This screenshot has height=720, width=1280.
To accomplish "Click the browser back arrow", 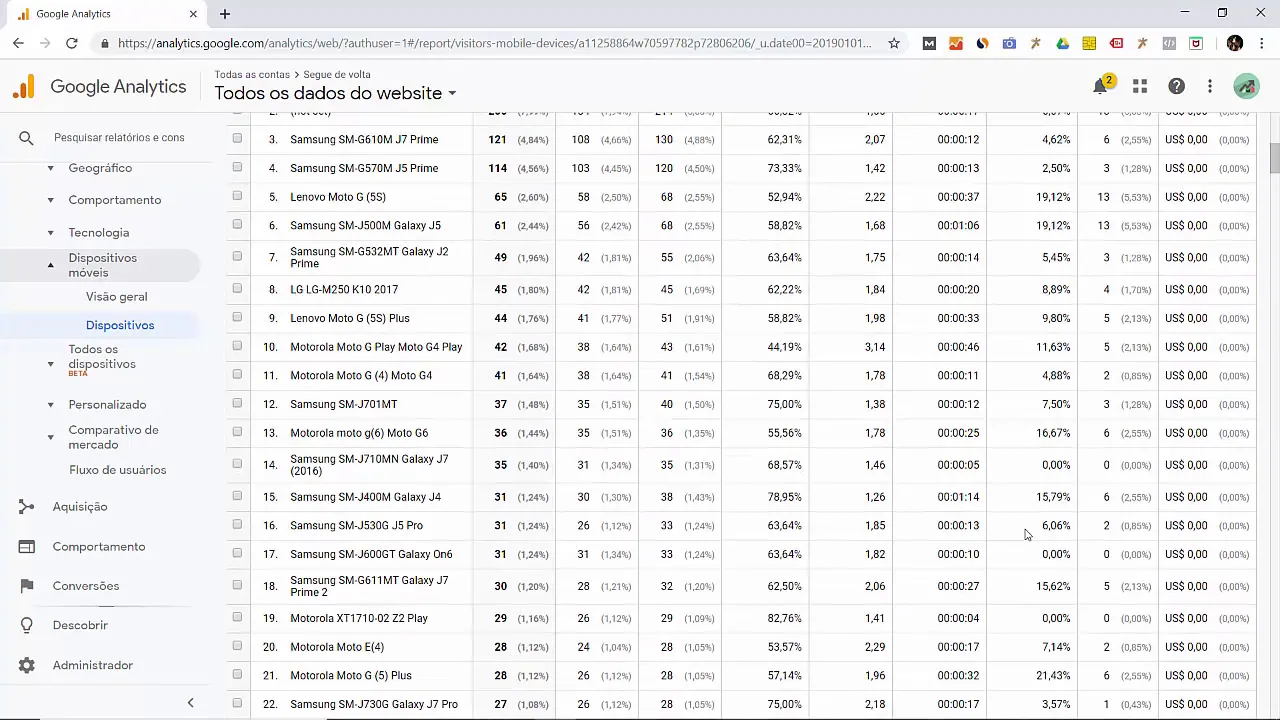I will [x=18, y=43].
